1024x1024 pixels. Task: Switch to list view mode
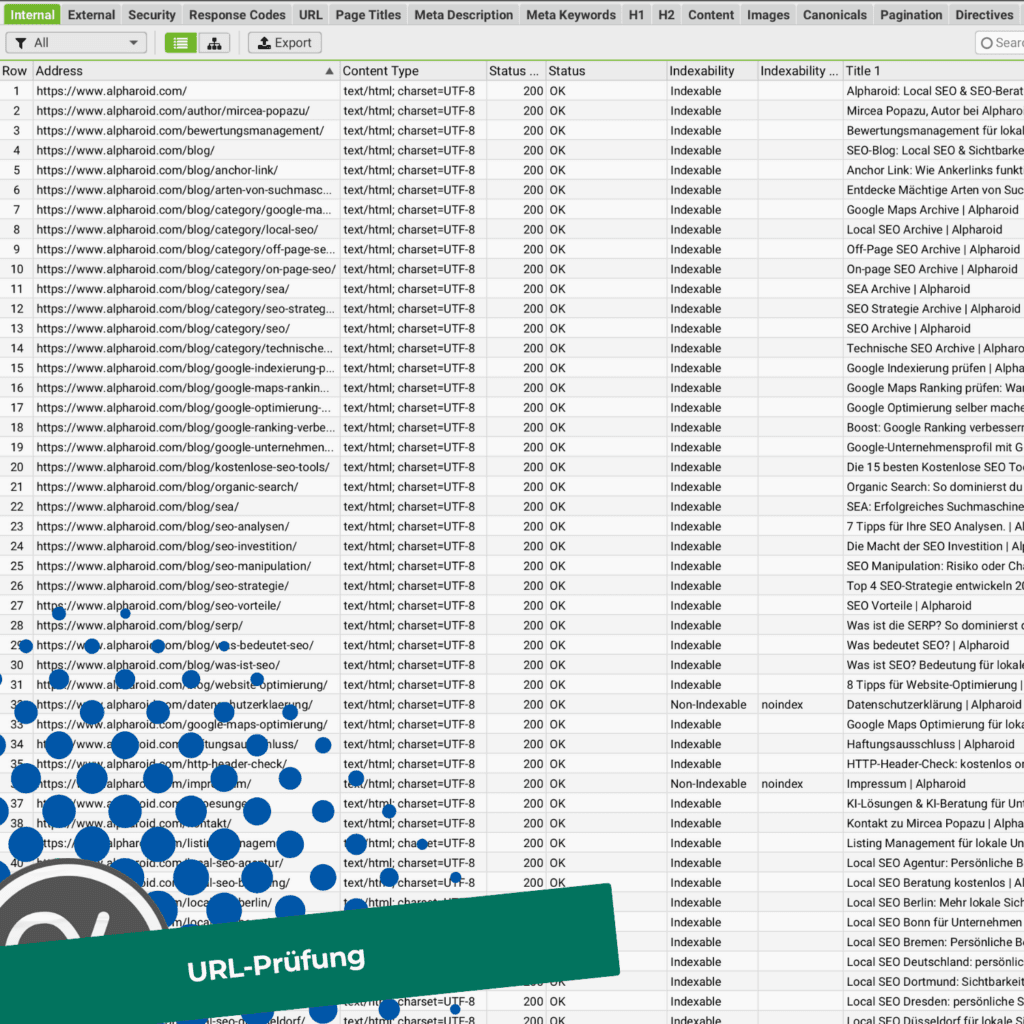[x=180, y=43]
